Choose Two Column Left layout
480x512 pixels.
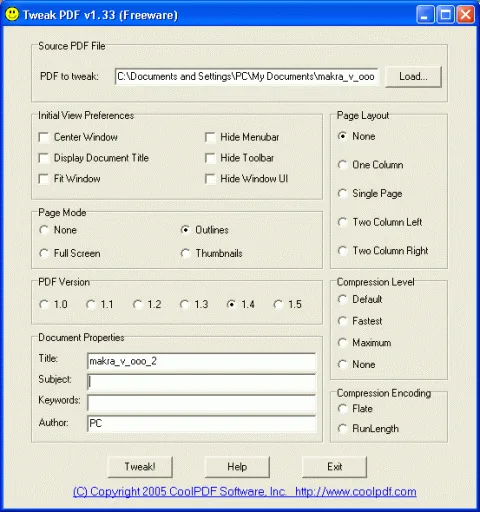[342, 222]
